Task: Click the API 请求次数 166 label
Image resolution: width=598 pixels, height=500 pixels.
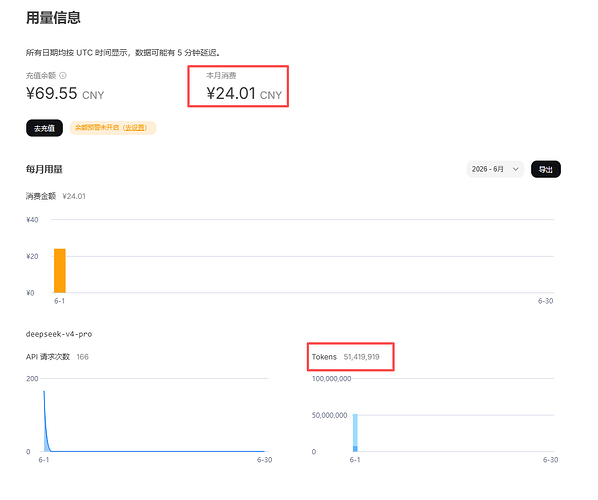Action: [x=57, y=357]
